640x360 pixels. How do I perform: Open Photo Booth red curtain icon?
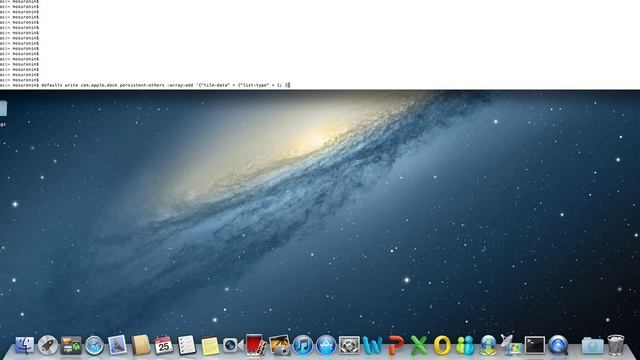point(256,345)
